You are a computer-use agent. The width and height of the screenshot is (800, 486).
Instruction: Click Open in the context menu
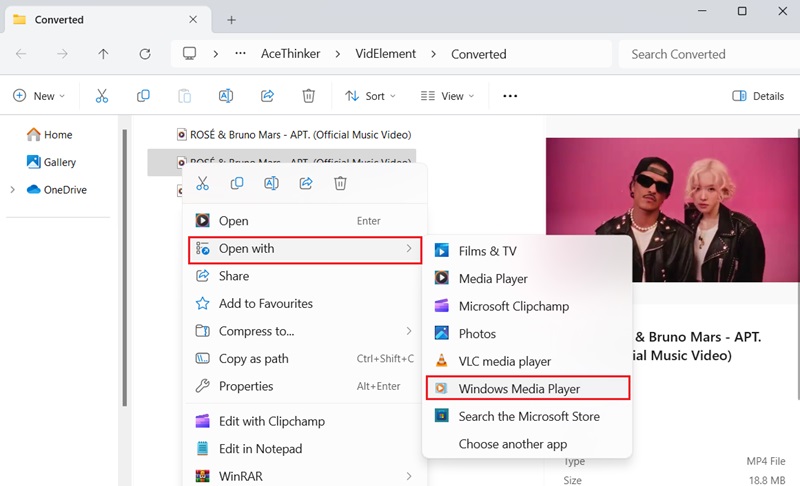tap(305, 221)
